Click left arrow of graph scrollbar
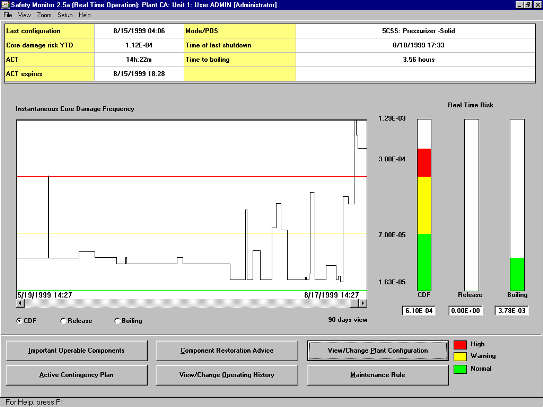 tap(20, 303)
